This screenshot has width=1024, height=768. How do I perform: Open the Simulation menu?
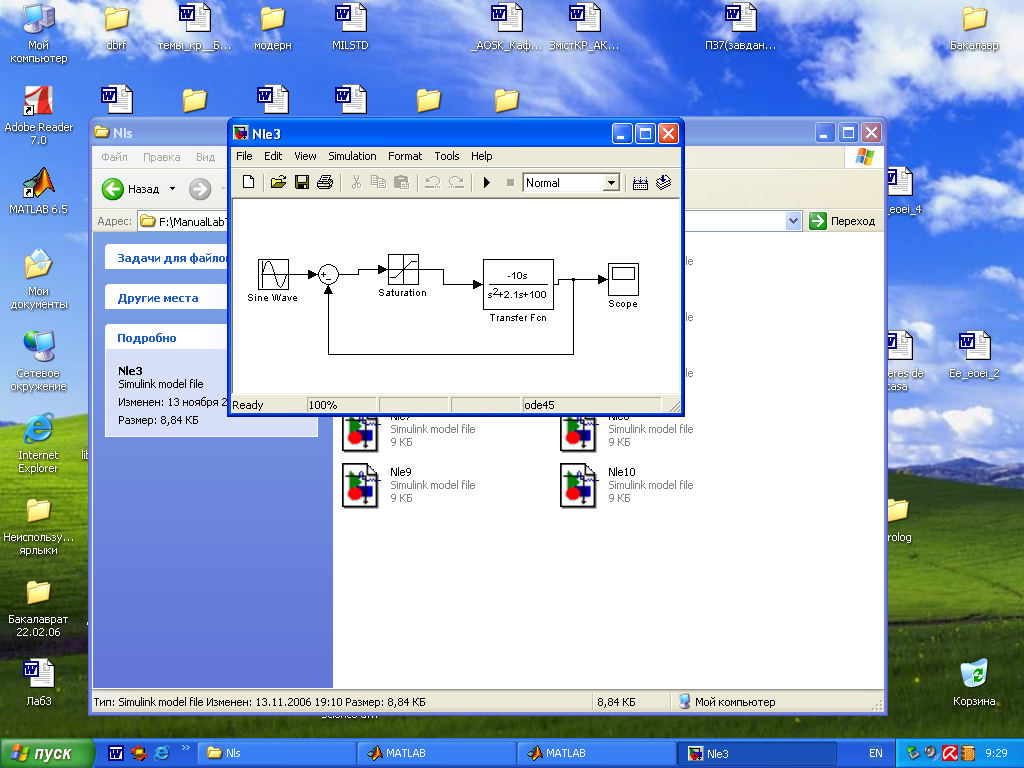352,156
